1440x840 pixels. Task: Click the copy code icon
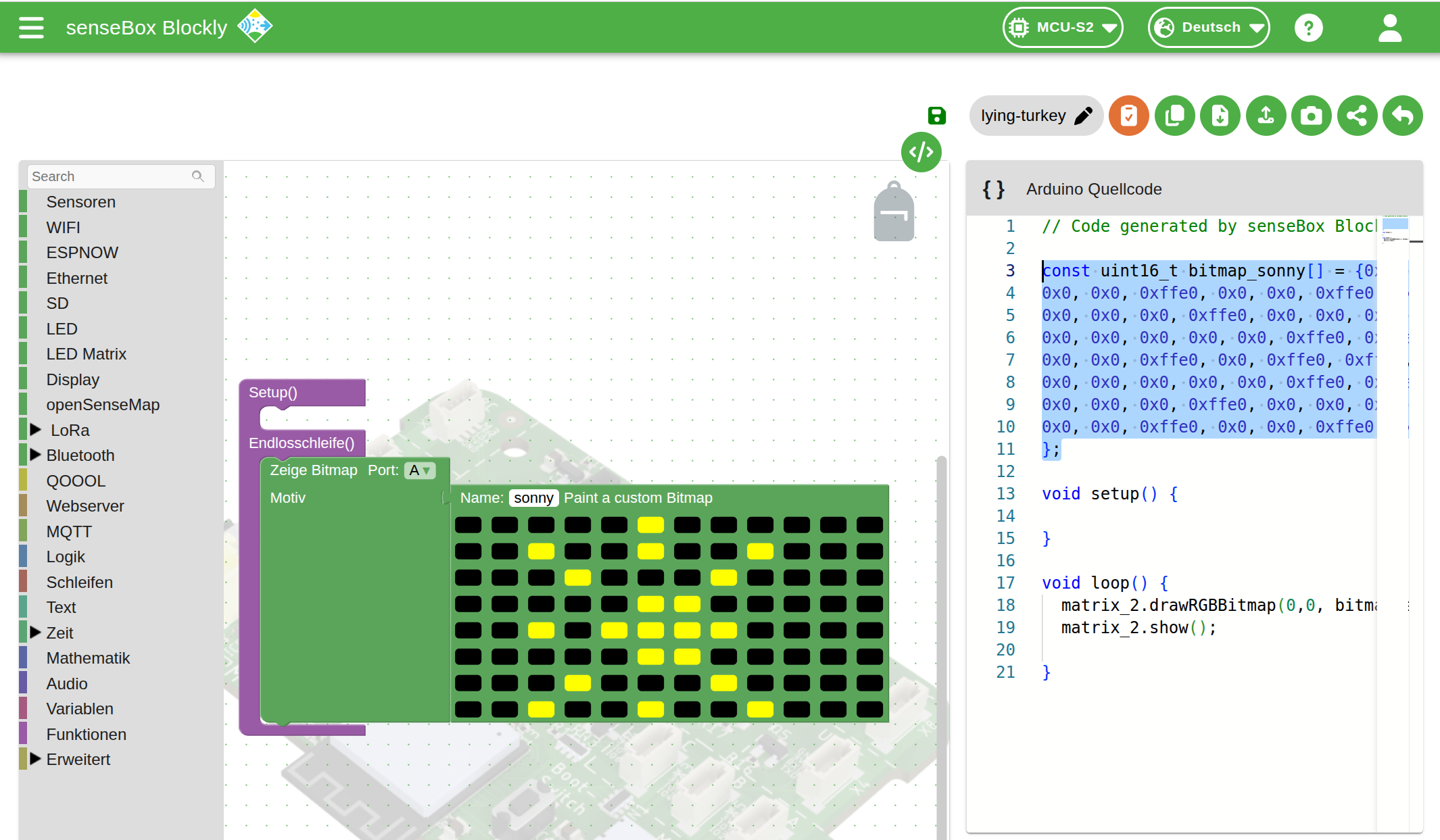pos(1174,116)
